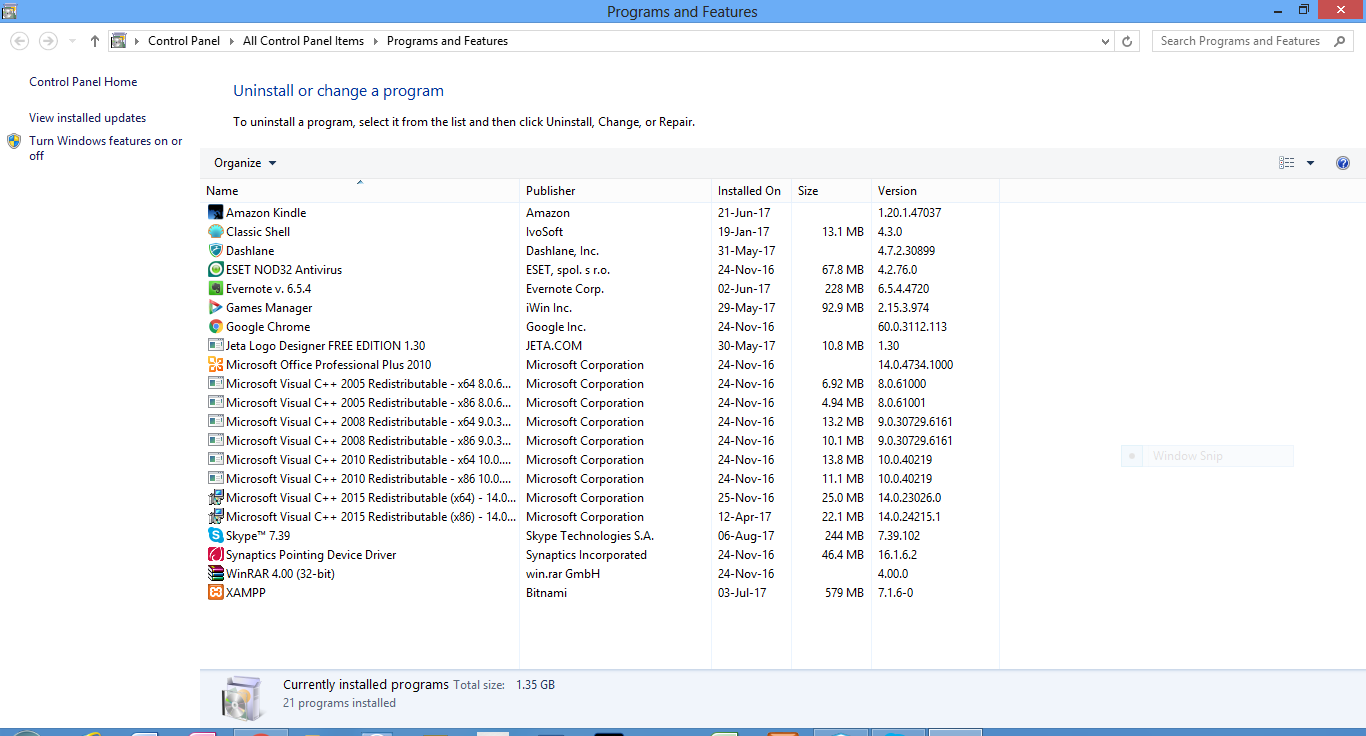Open Turn Windows features on or off

click(x=105, y=148)
